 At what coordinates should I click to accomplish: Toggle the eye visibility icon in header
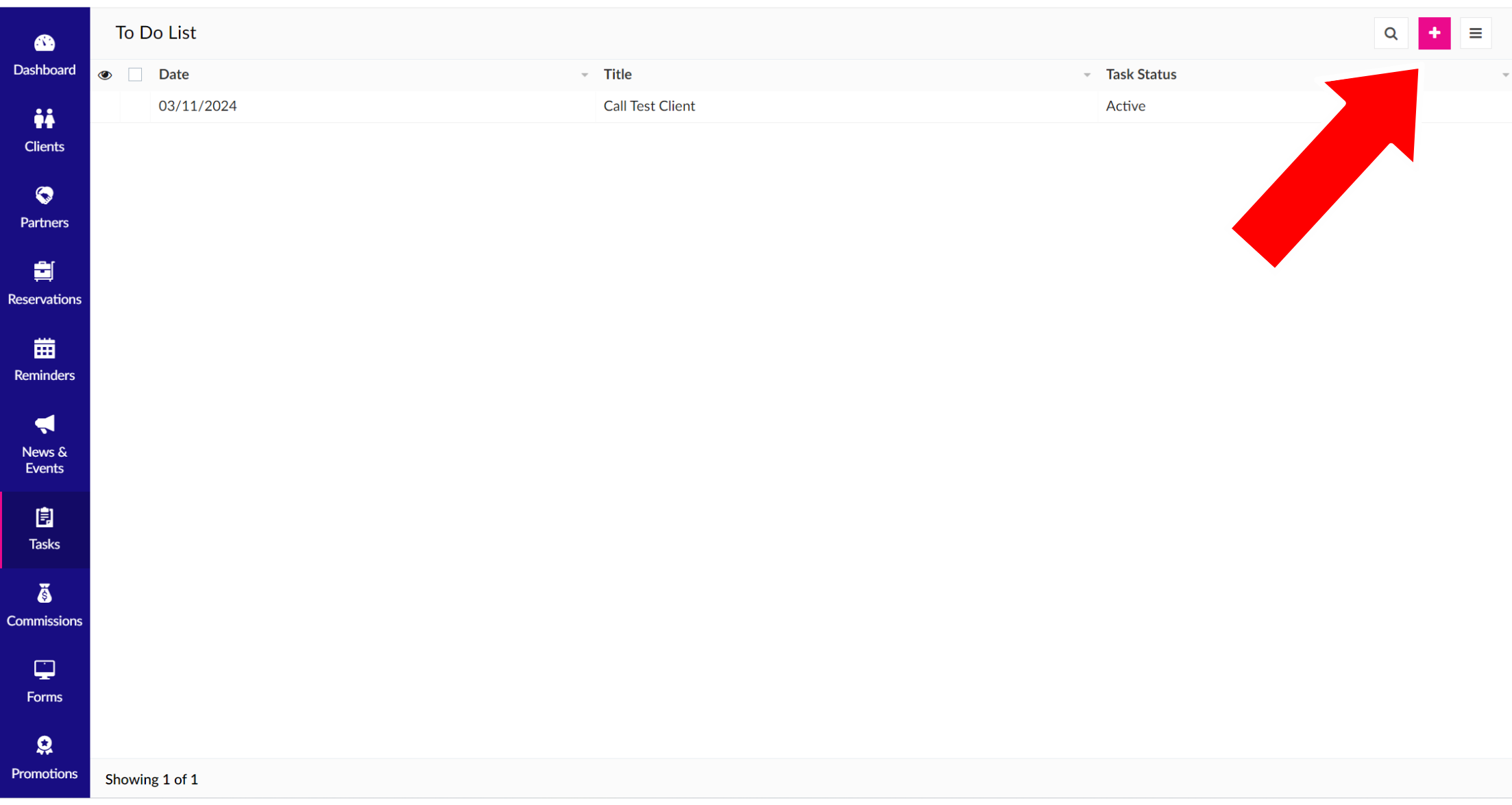click(105, 75)
